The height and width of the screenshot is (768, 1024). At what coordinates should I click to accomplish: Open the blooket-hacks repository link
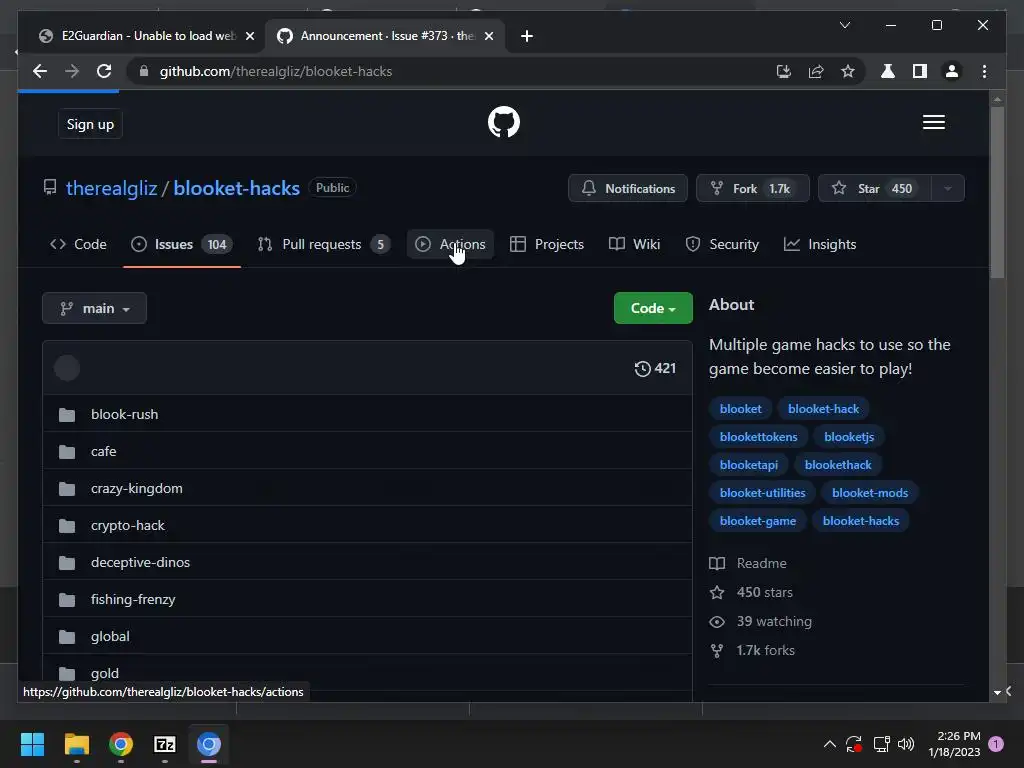236,188
